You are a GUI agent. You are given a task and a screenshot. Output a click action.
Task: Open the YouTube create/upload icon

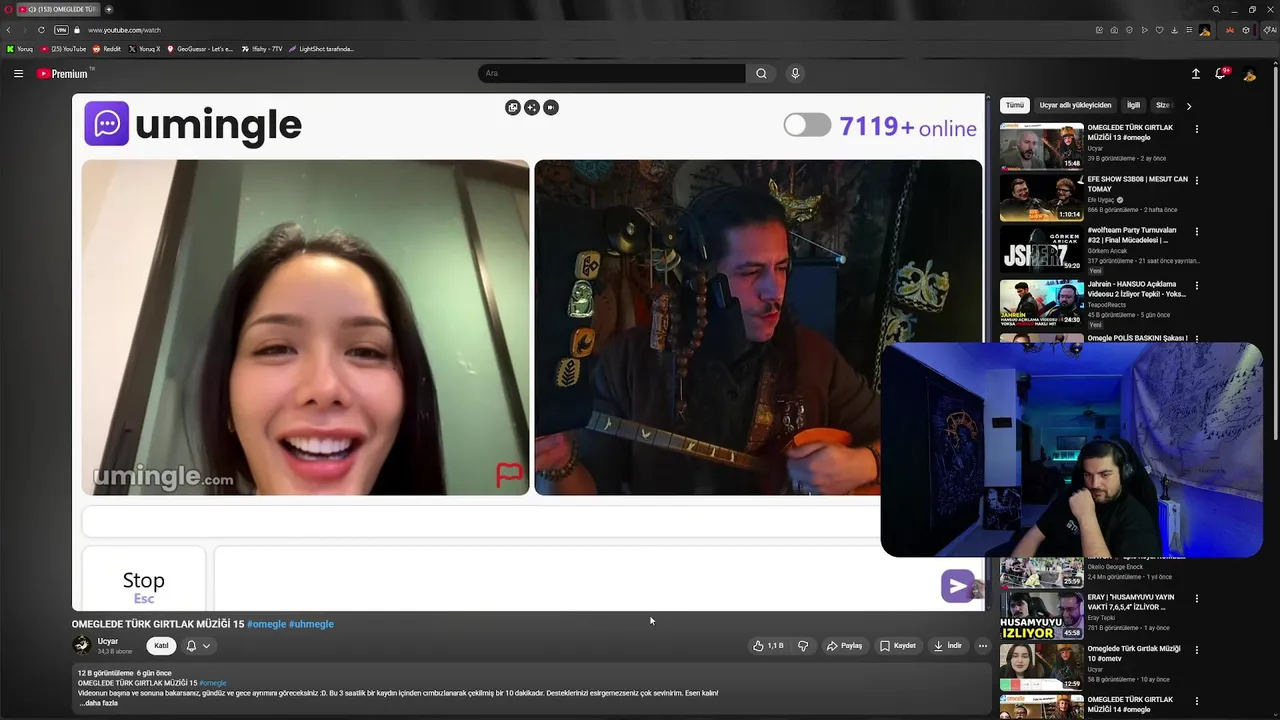point(1195,73)
